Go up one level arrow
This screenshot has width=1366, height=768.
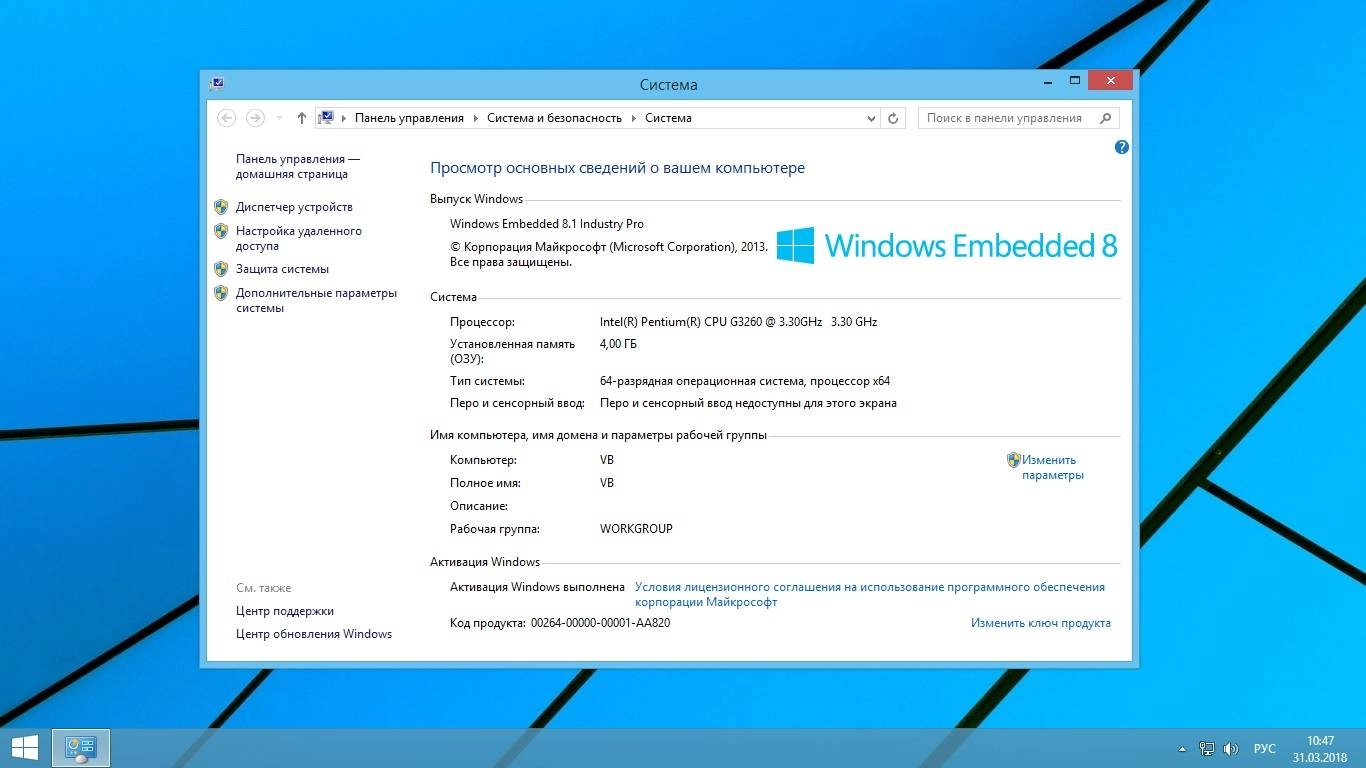[301, 118]
